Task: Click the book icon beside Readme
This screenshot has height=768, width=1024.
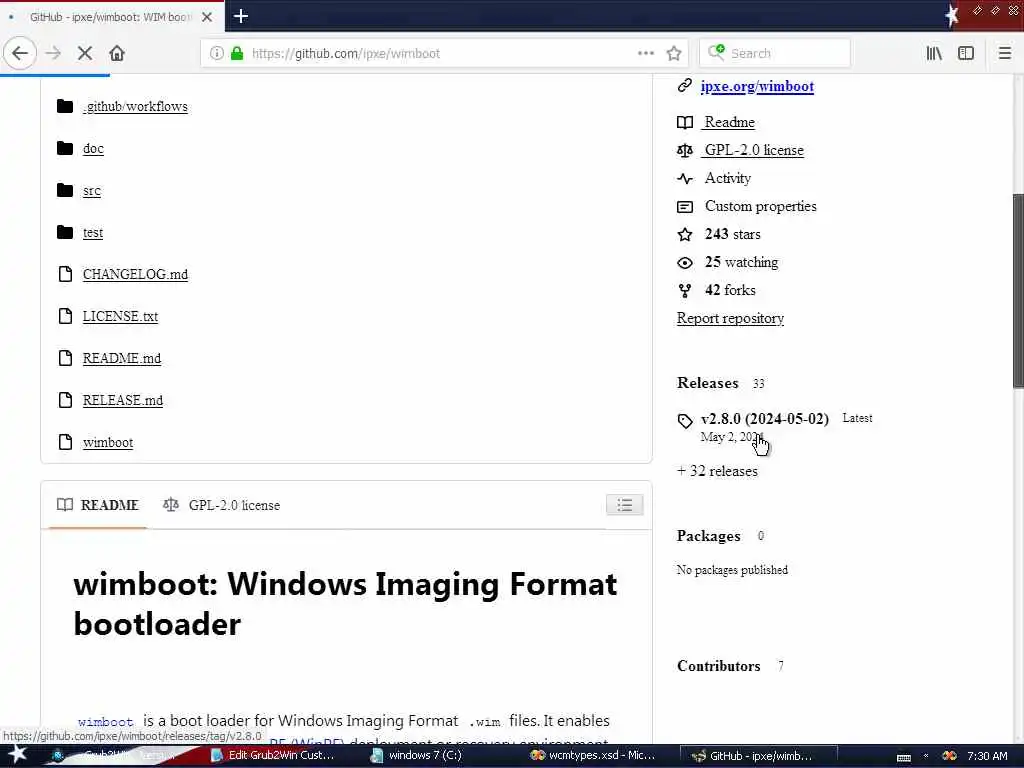Action: 684,122
